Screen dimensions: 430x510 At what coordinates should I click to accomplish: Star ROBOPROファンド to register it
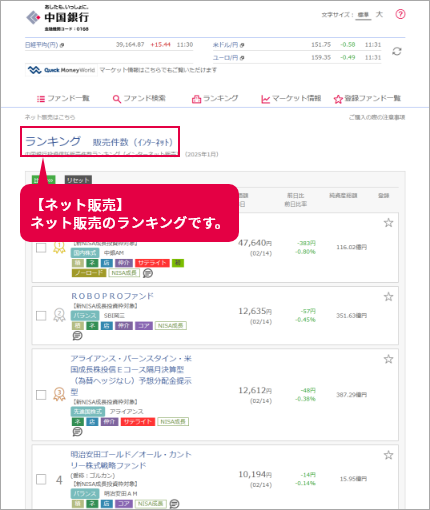click(388, 297)
